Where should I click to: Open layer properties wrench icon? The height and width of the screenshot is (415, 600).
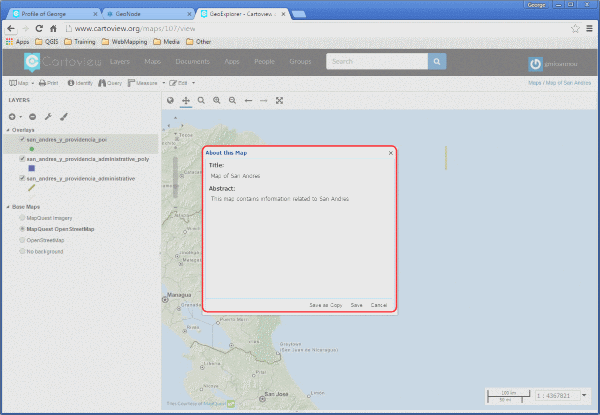click(48, 117)
